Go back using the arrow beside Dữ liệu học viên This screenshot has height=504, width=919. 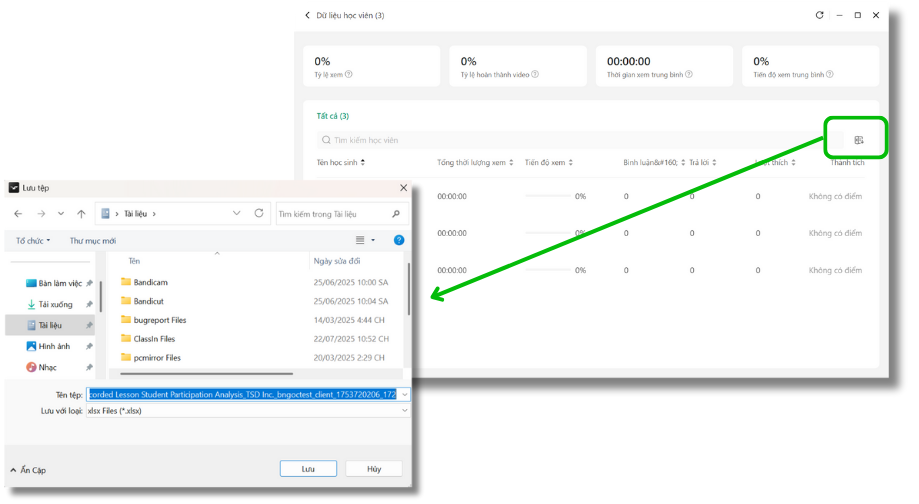tap(307, 16)
